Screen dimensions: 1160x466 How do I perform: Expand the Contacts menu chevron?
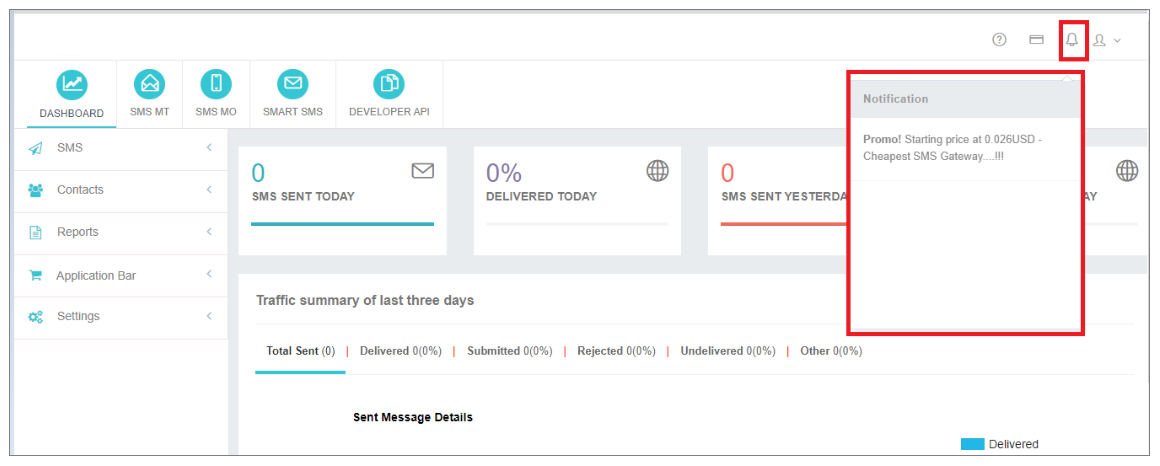209,189
